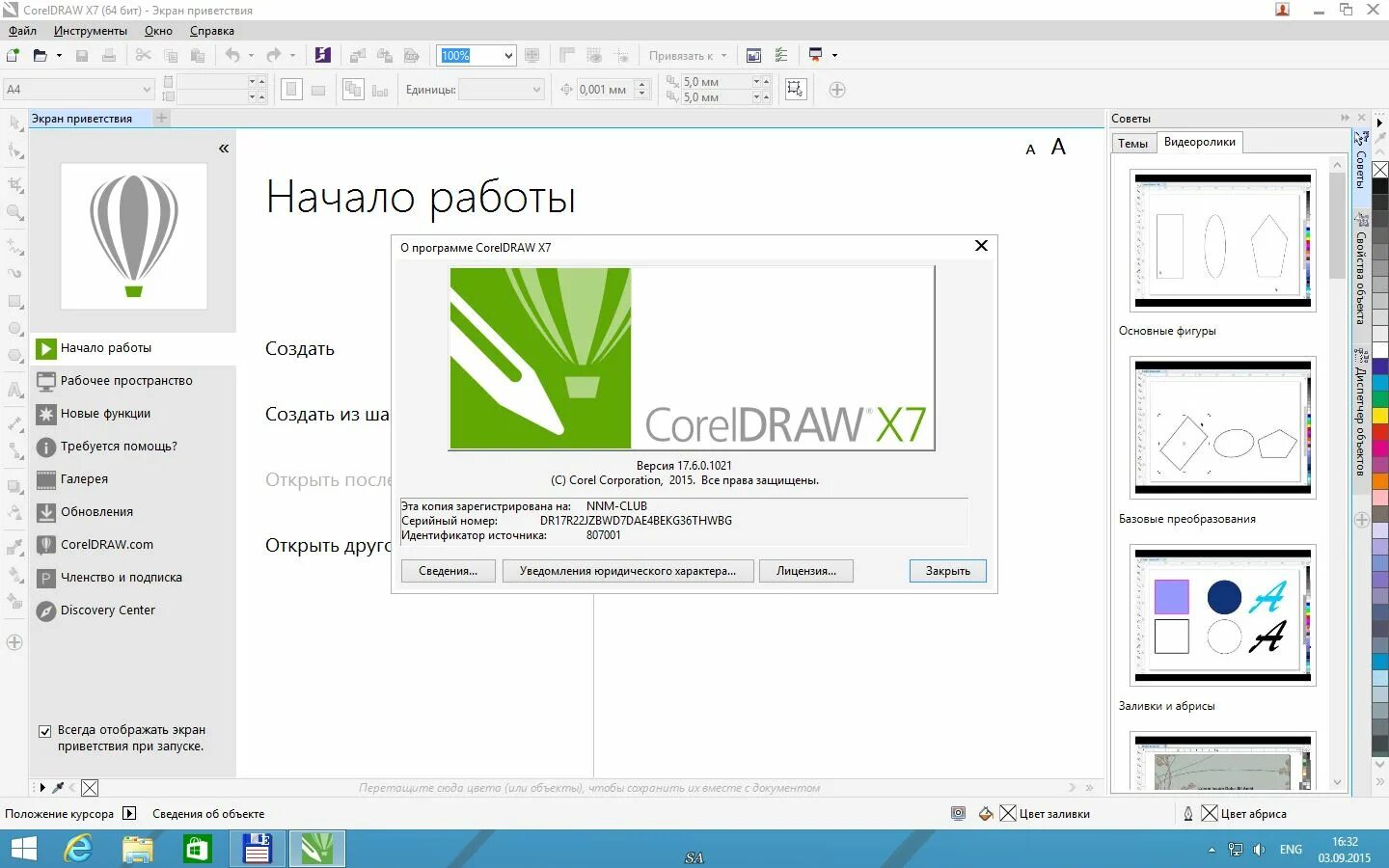Open CorelDRAW from the Windows taskbar

coord(317,849)
